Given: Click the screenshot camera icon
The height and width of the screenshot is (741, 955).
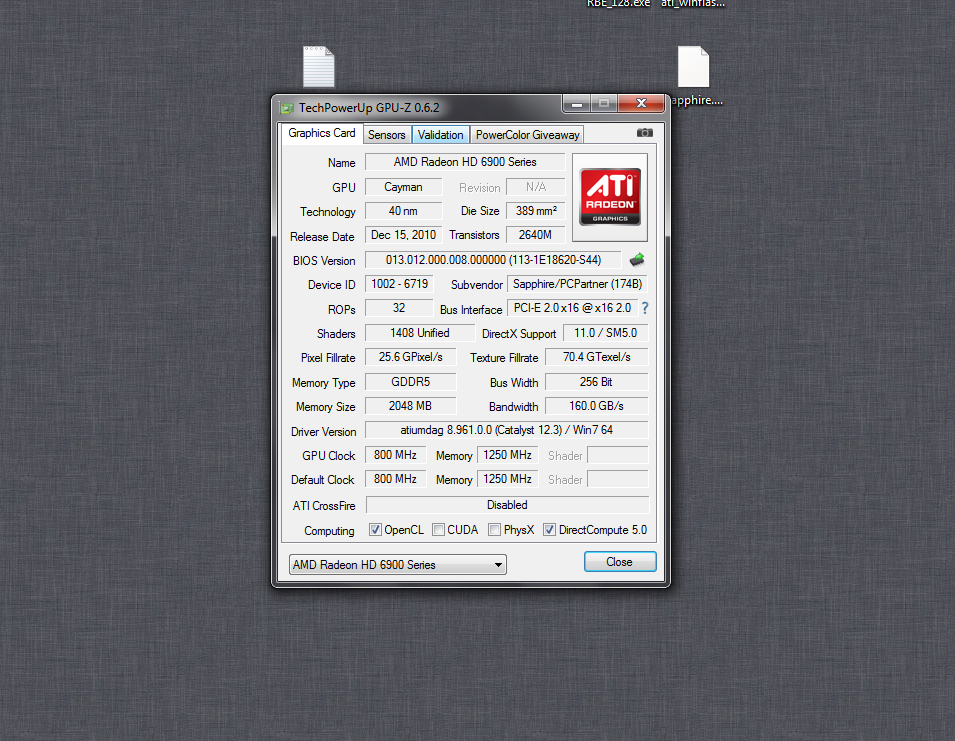Looking at the screenshot, I should (x=644, y=133).
